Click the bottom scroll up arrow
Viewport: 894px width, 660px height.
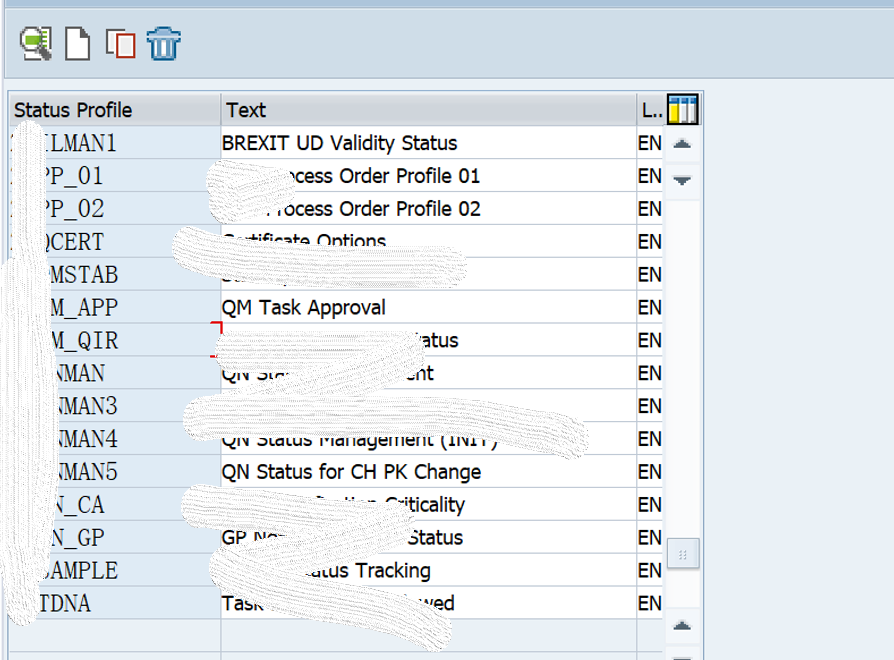tap(682, 626)
